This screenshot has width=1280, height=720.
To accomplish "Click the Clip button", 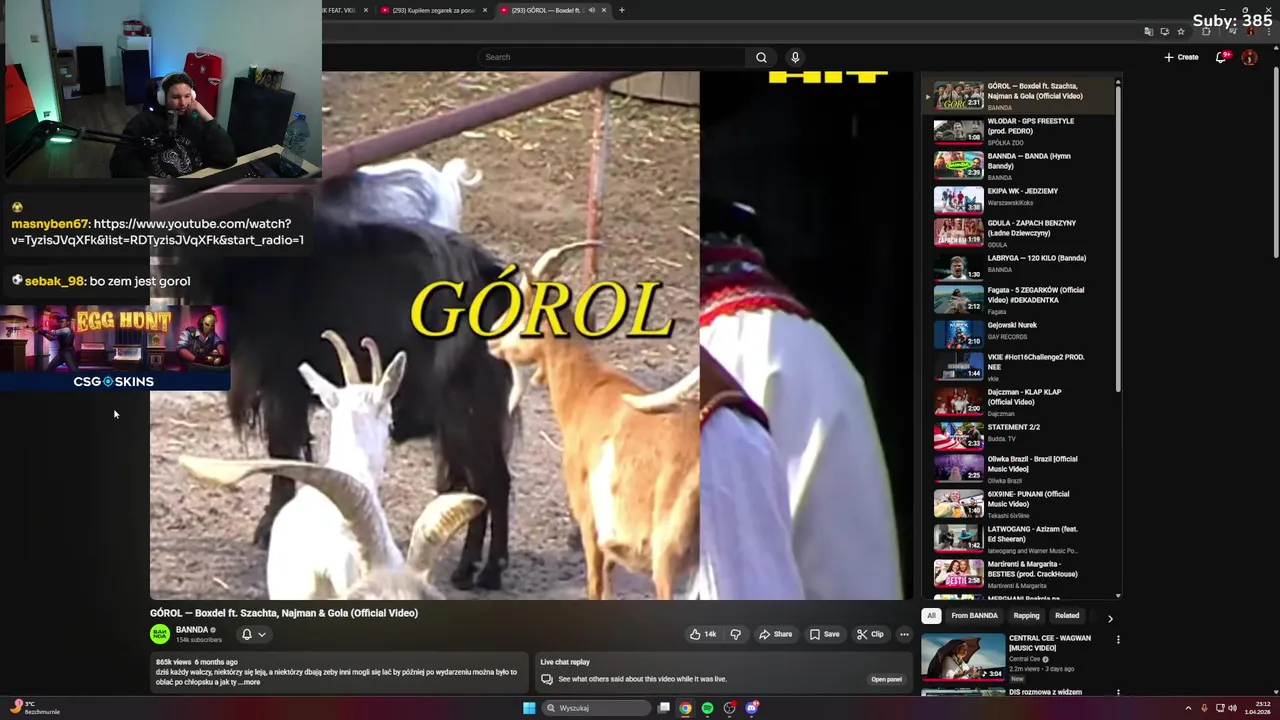I will (x=870, y=634).
